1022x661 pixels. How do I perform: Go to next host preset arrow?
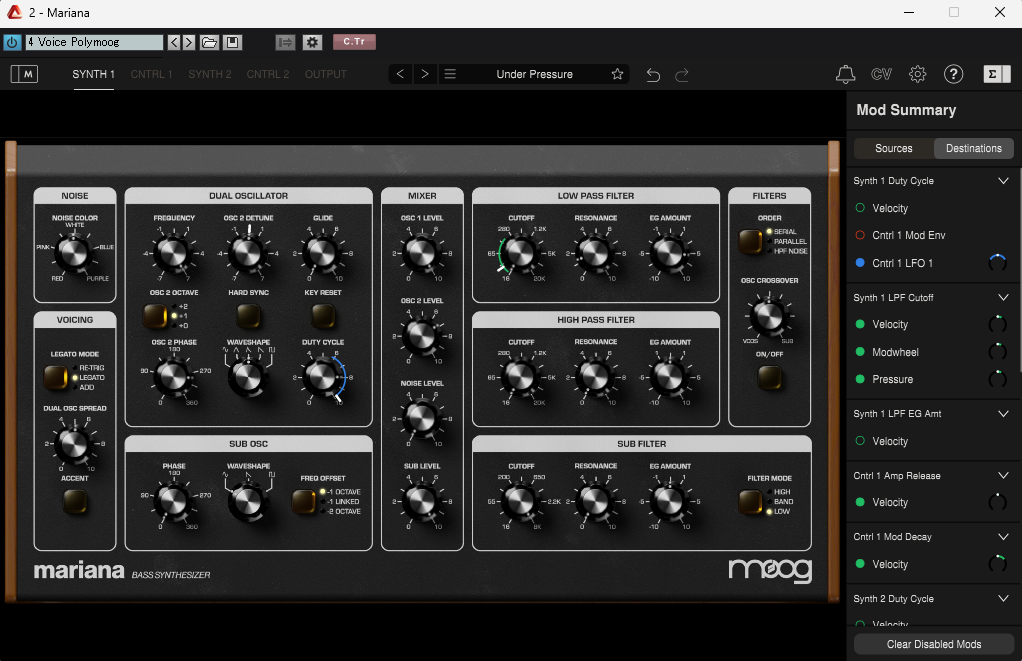pyautogui.click(x=188, y=42)
